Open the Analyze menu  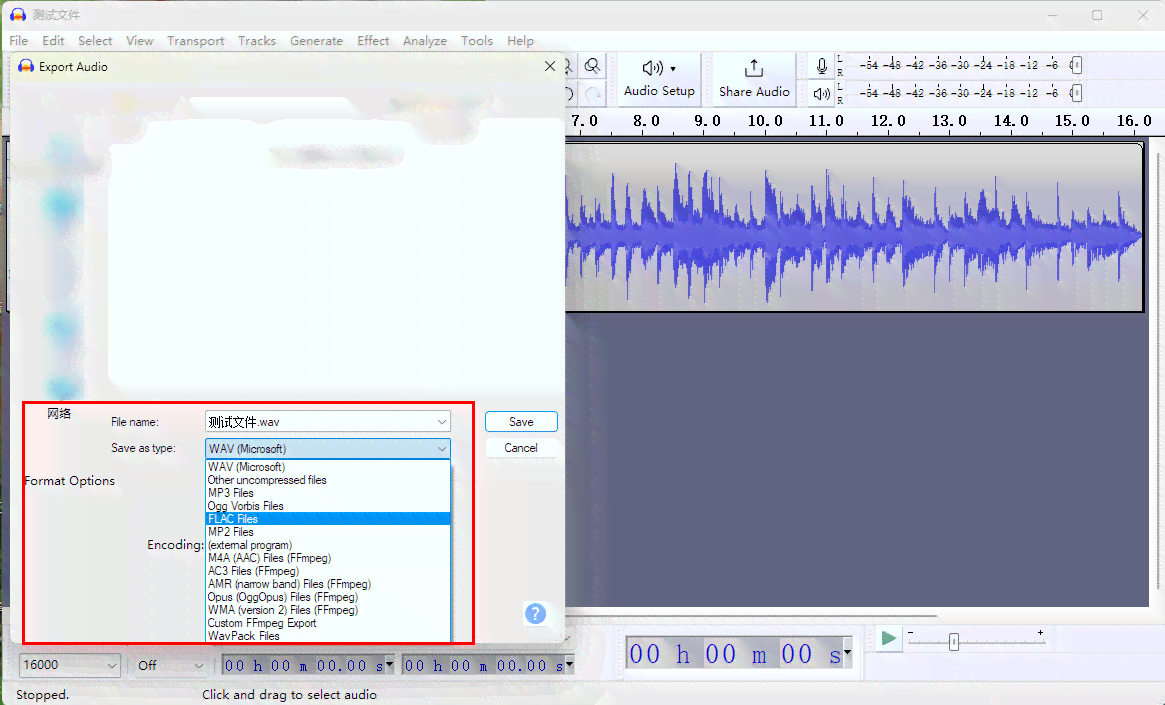(x=425, y=41)
